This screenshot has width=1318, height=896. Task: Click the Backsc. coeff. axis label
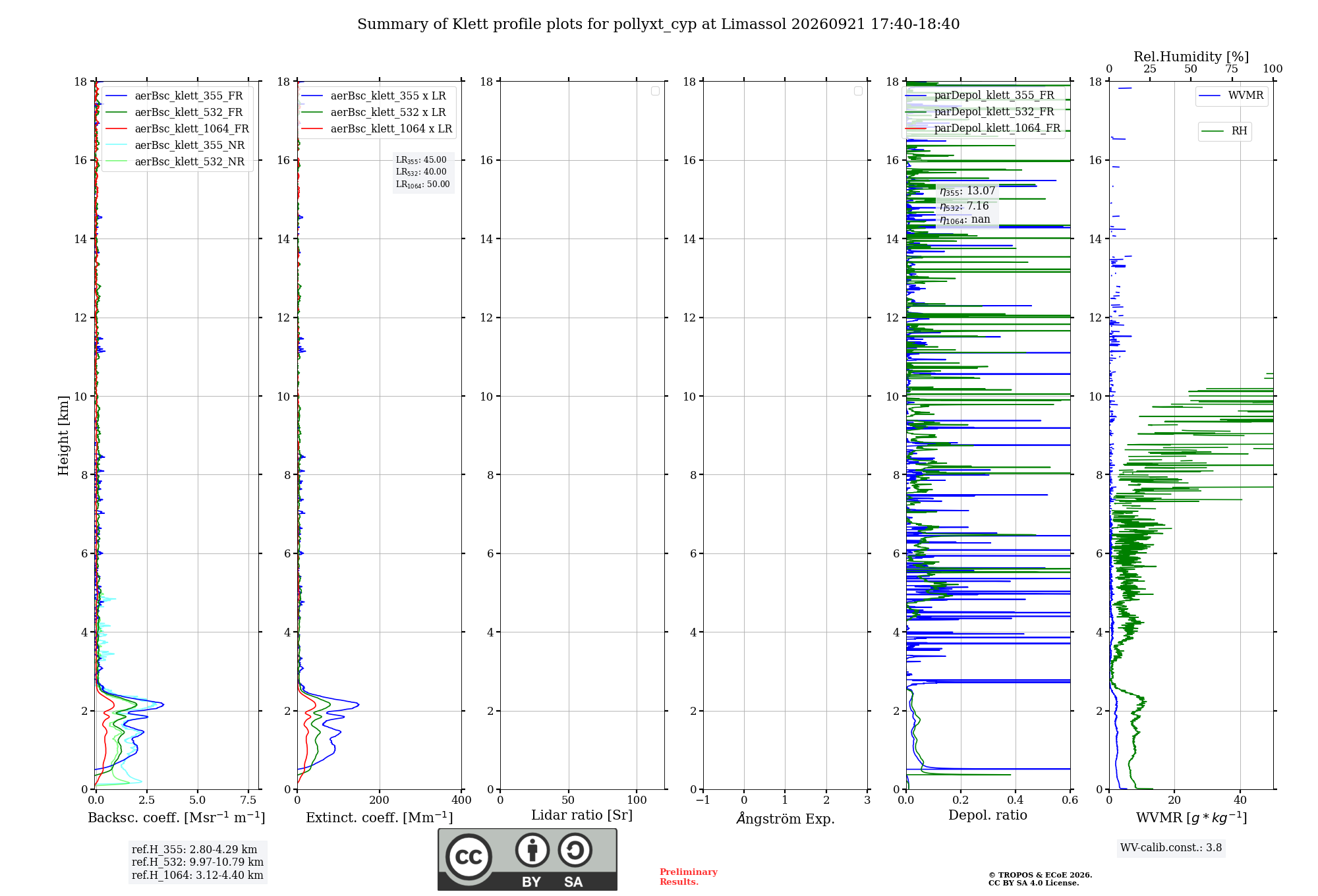point(177,818)
